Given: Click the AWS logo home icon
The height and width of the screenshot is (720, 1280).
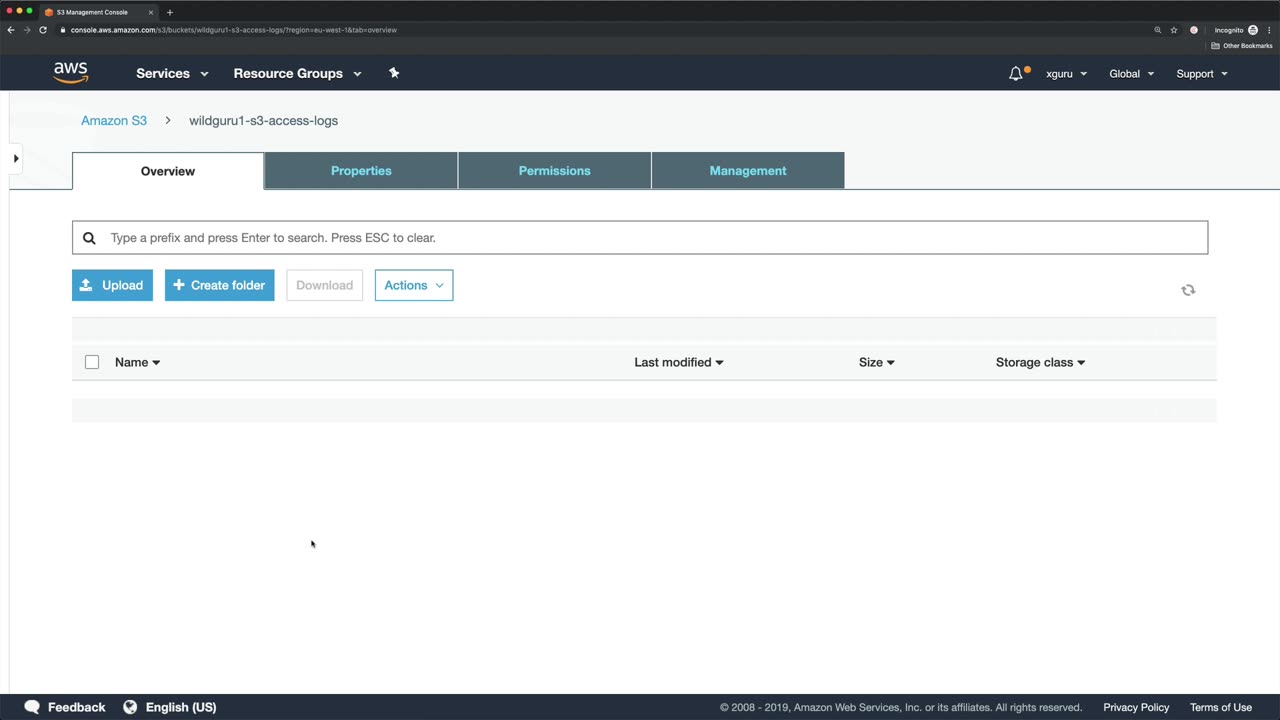Looking at the screenshot, I should tap(71, 73).
